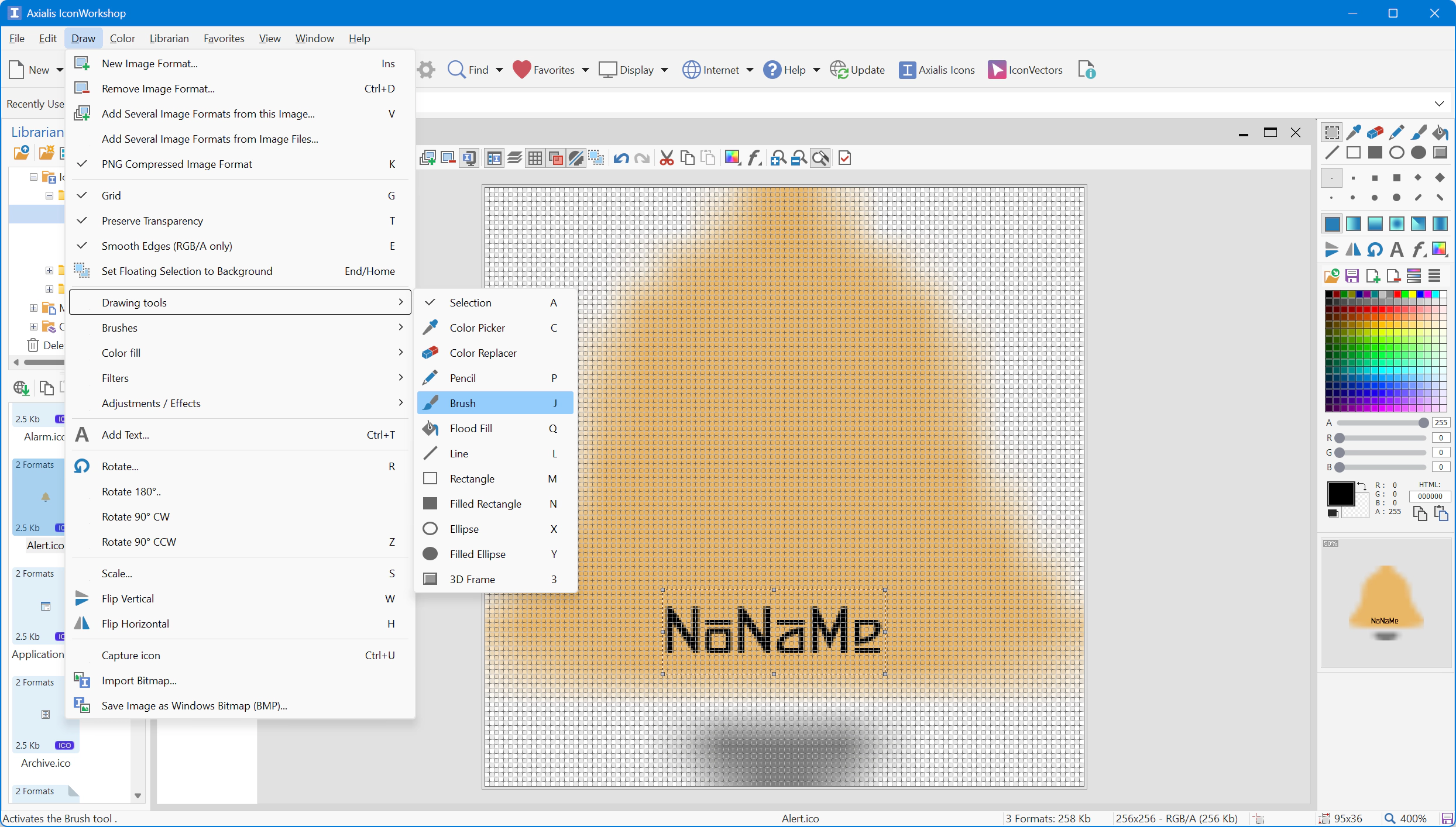
Task: Open the Librarian menu
Action: point(169,38)
